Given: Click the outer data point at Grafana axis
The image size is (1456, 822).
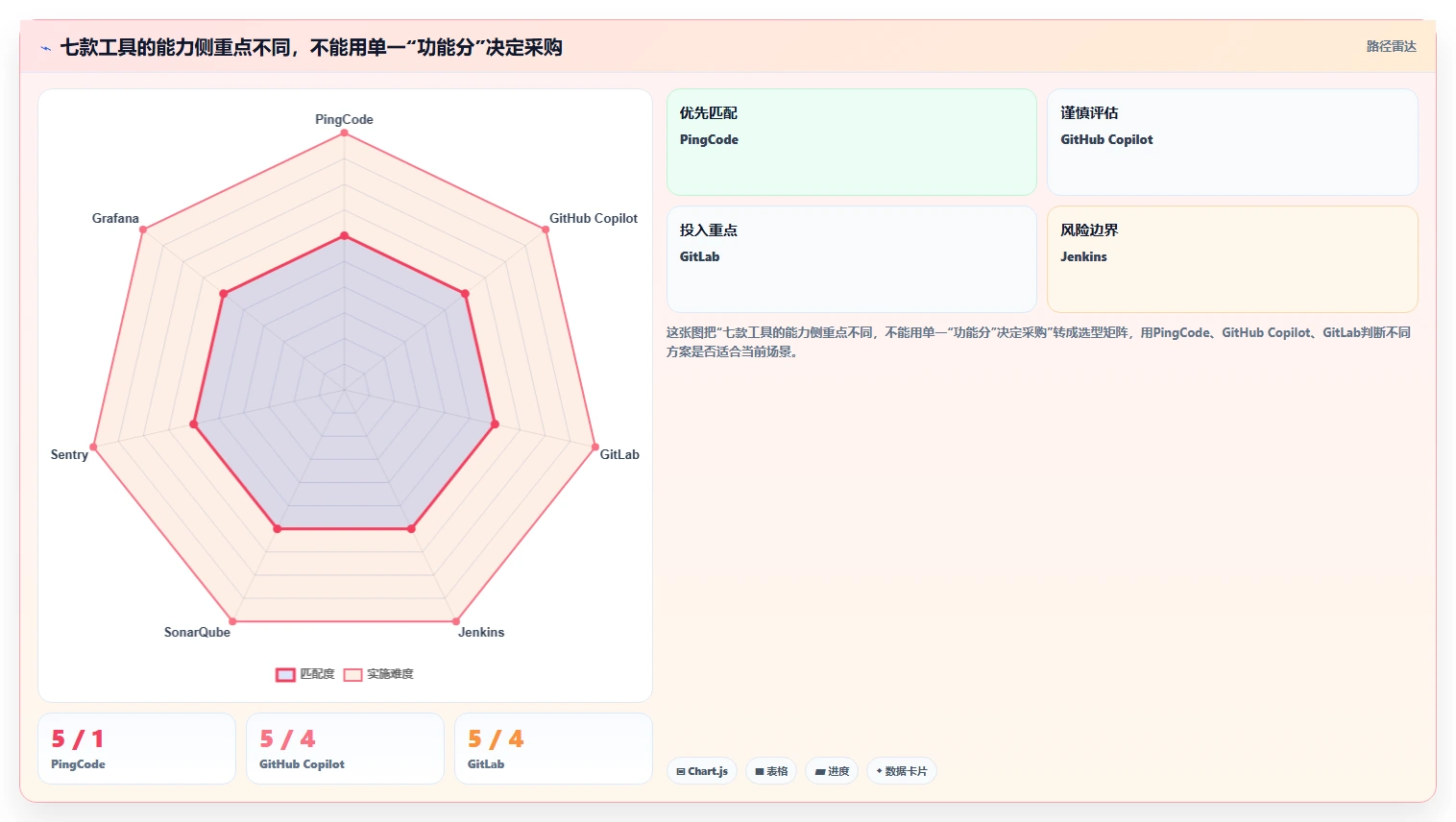Looking at the screenshot, I should click(x=143, y=230).
